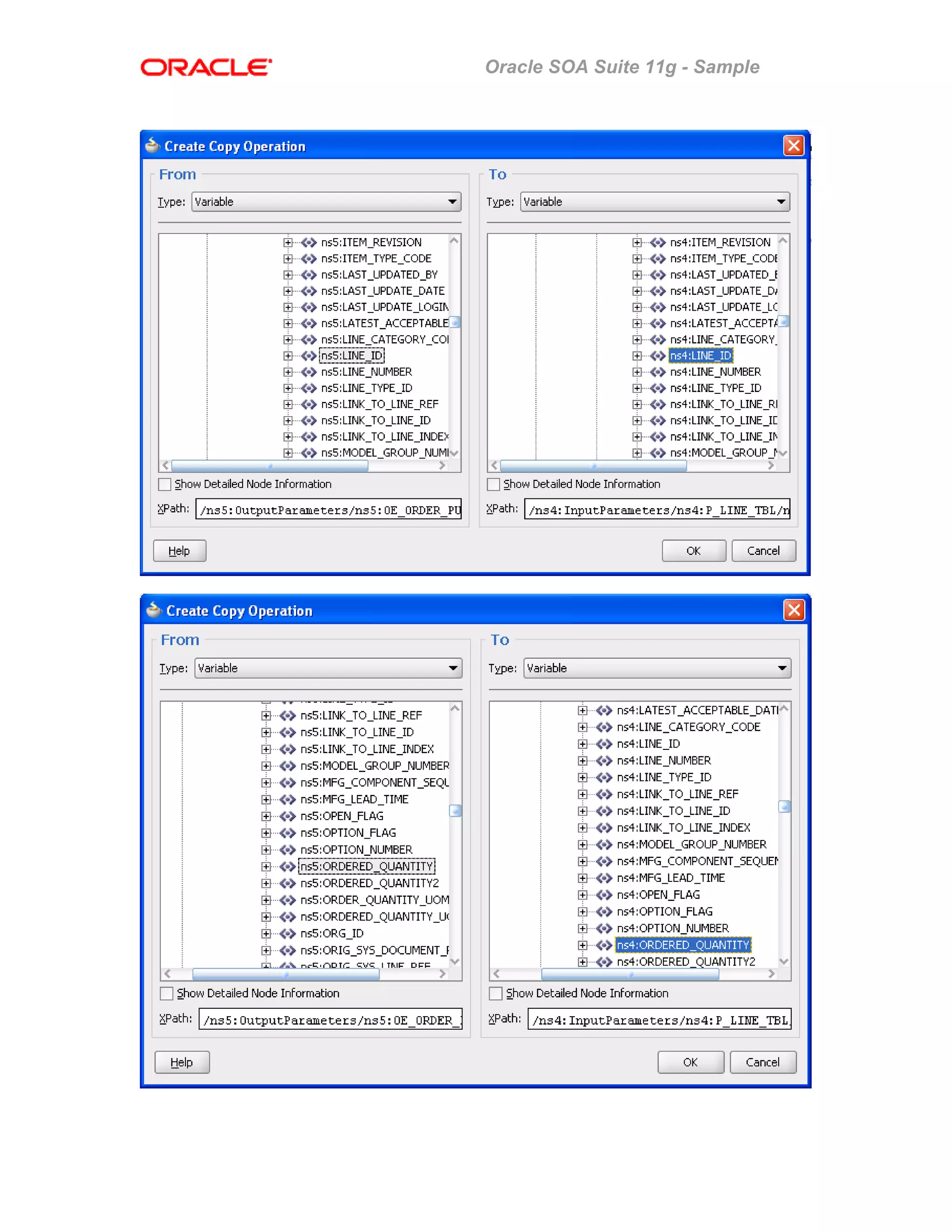The width and height of the screenshot is (952, 1232).
Task: Click OK button in bottom dialog
Action: click(691, 1063)
